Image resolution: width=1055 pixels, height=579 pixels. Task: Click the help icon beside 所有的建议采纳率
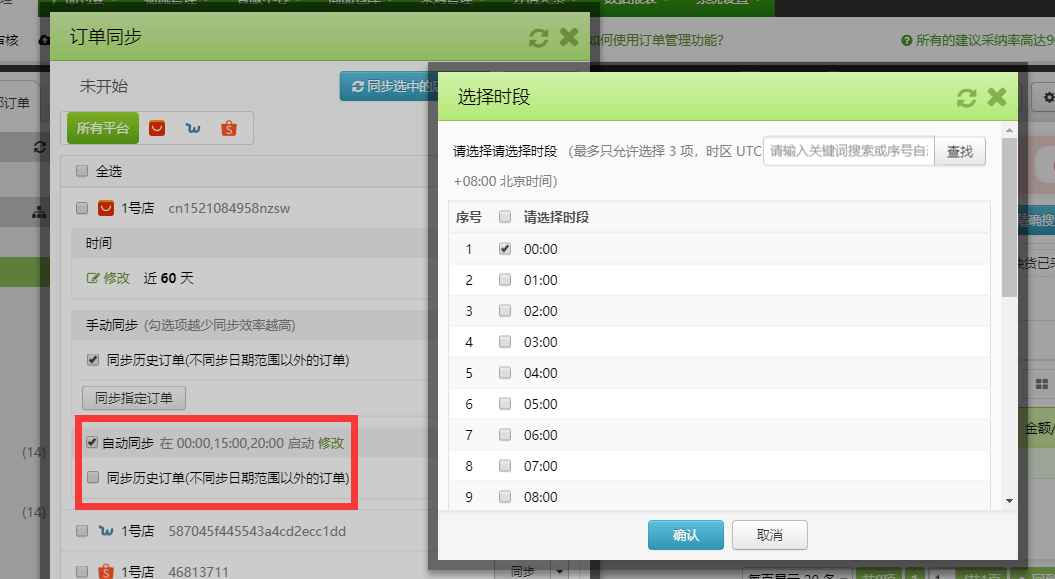point(906,40)
